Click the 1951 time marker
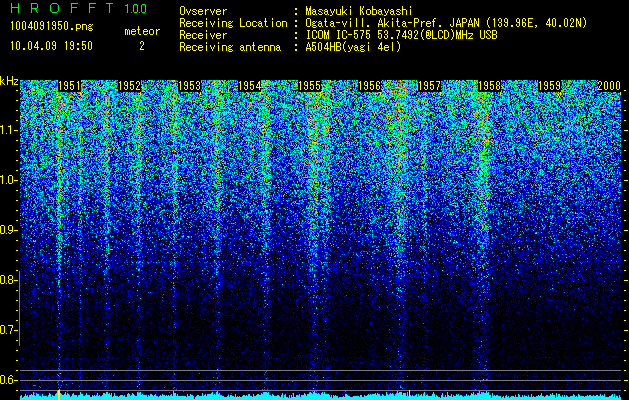Viewport: 629px width, 400px height. coord(69,86)
